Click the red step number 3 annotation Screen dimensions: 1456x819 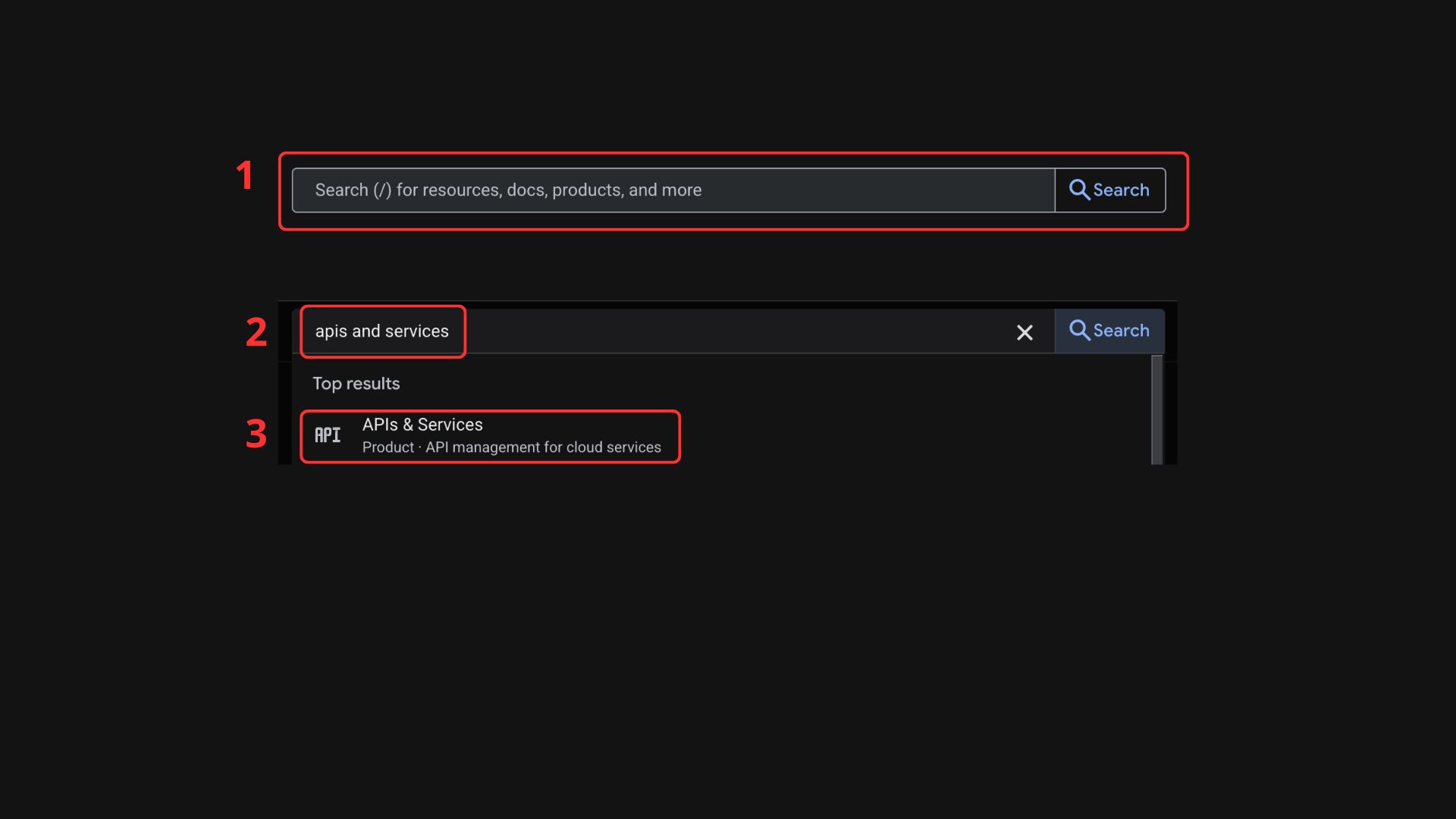(256, 434)
